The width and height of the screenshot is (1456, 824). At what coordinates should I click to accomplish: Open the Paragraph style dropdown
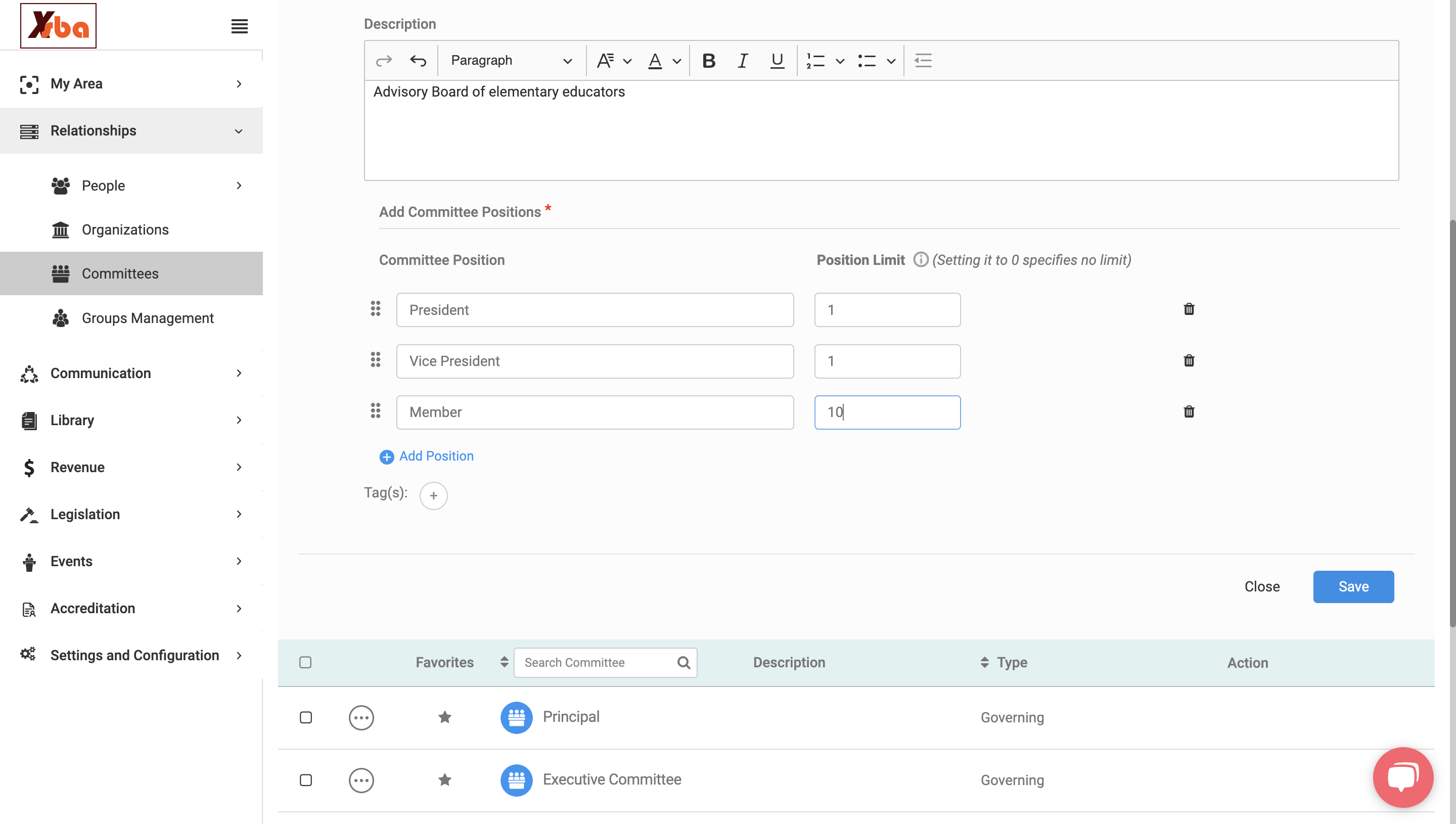(511, 61)
